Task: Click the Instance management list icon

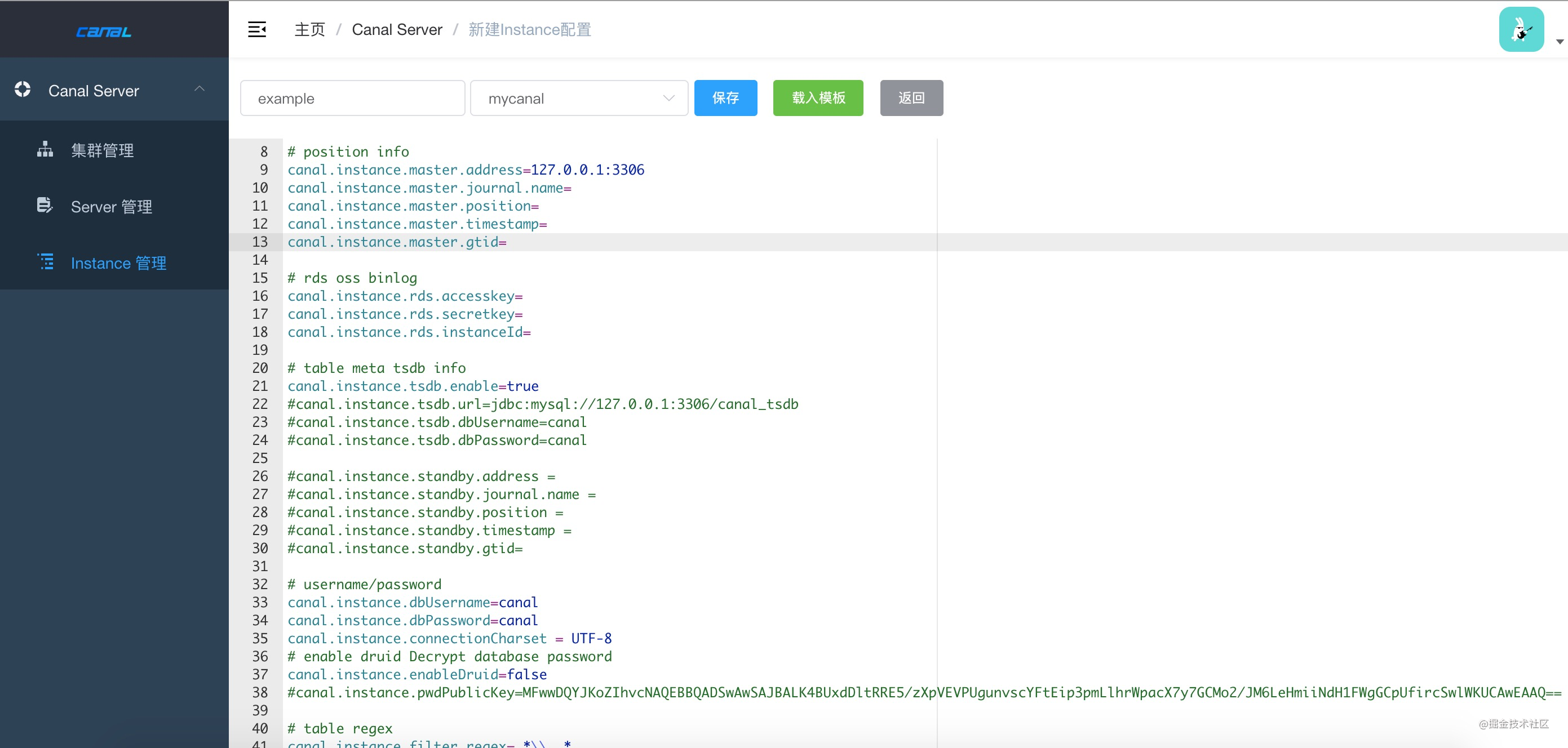Action: point(46,262)
